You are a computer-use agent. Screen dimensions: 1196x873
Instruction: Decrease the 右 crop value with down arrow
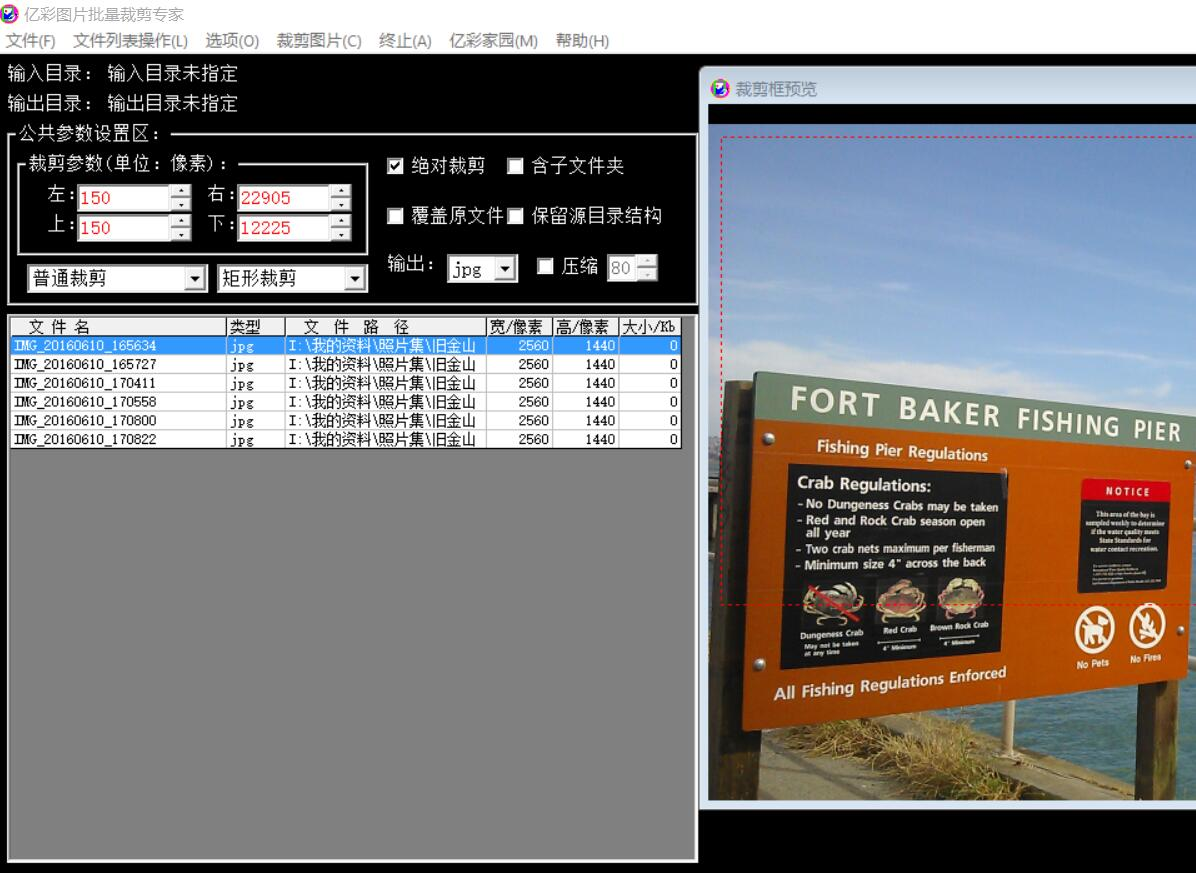click(341, 204)
